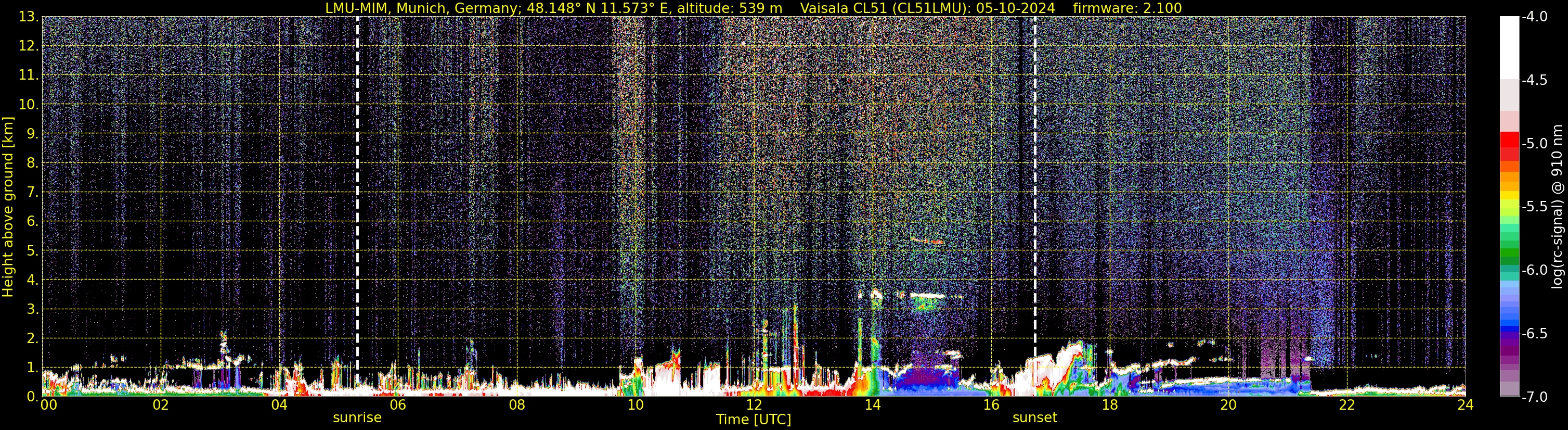The height and width of the screenshot is (430, 1568).
Task: Select the "18" time axis tick label
Action: click(x=1110, y=406)
